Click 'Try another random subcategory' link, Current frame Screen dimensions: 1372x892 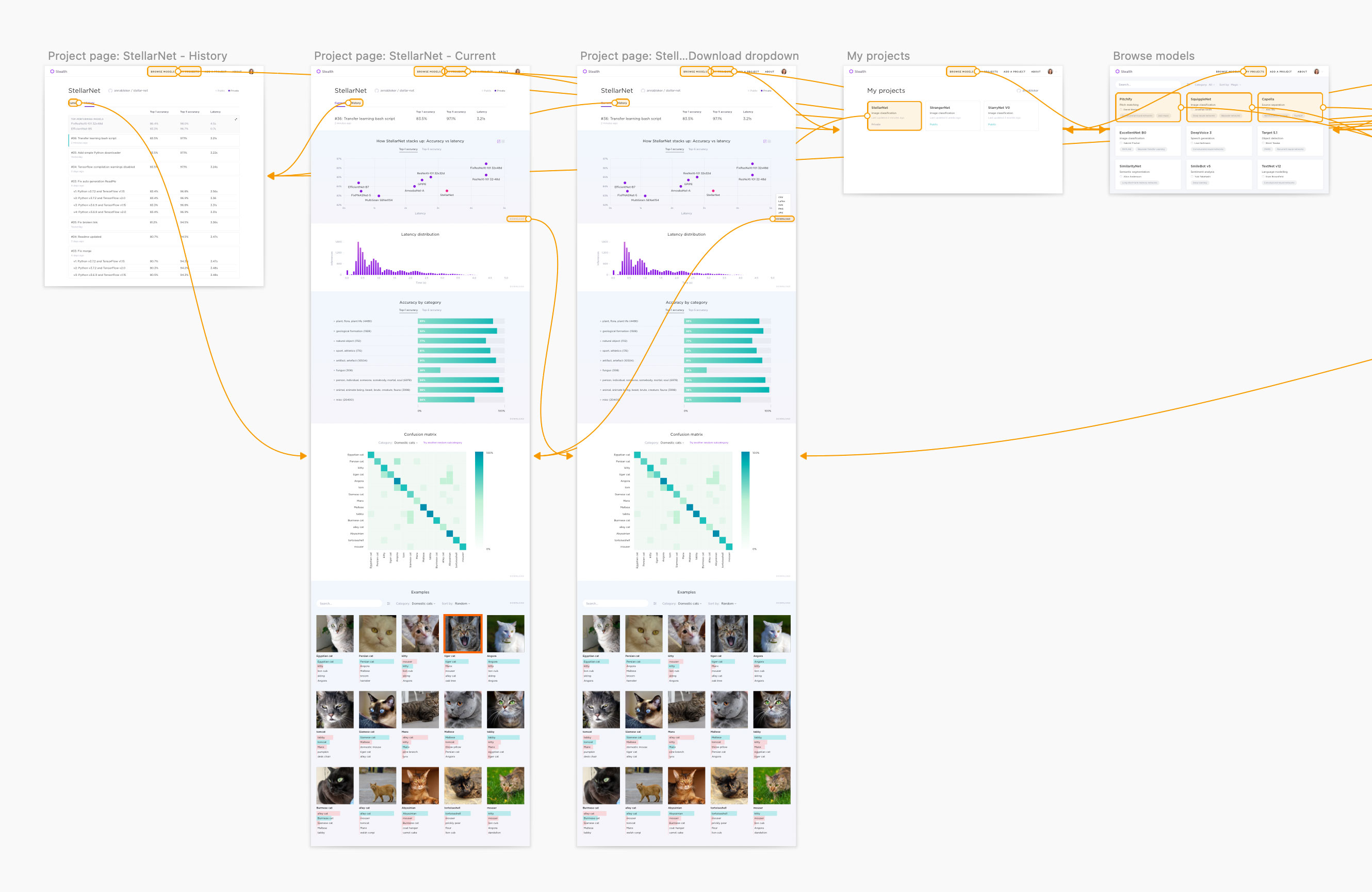click(443, 442)
